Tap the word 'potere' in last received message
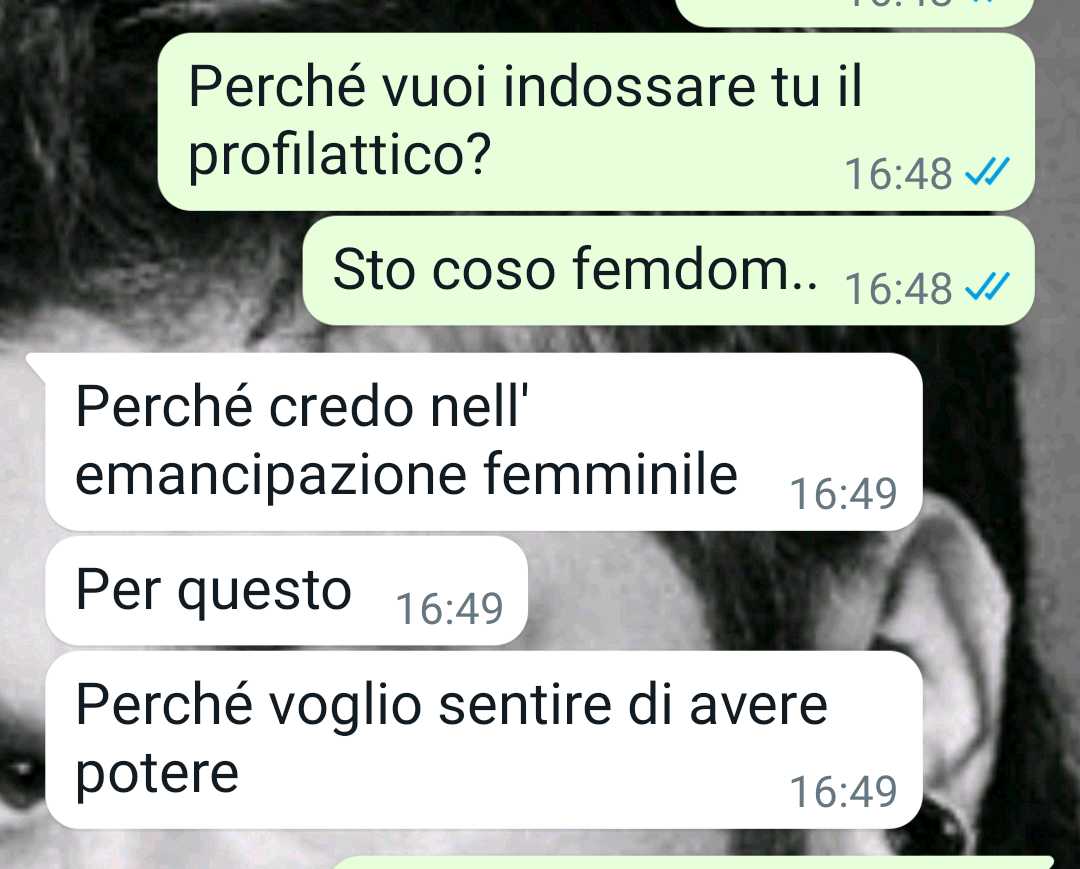The height and width of the screenshot is (869, 1080). pos(157,775)
